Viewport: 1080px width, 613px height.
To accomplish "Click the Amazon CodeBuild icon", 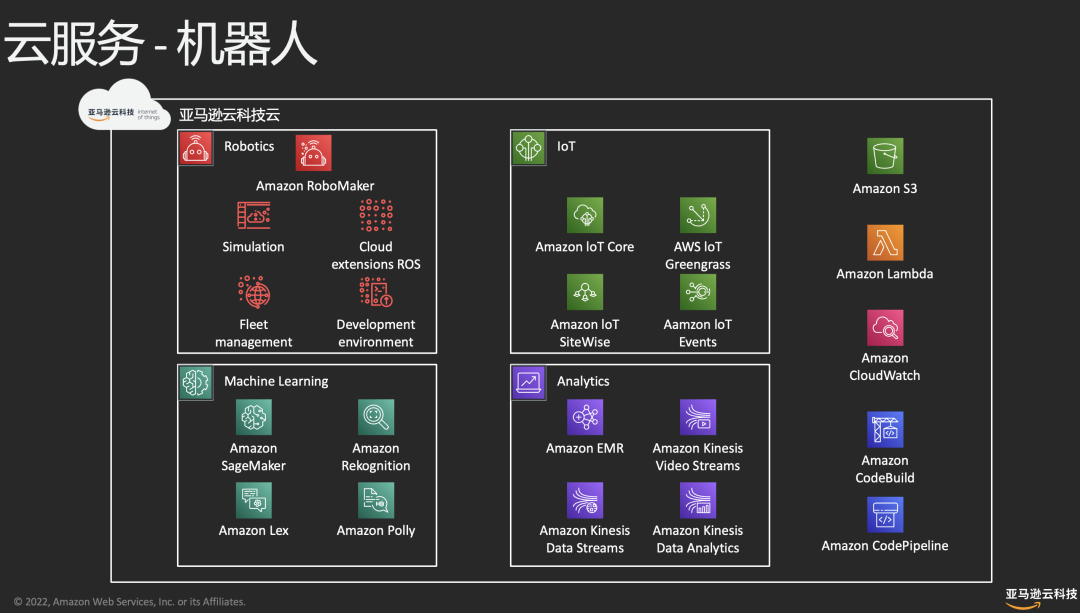I will click(x=885, y=429).
